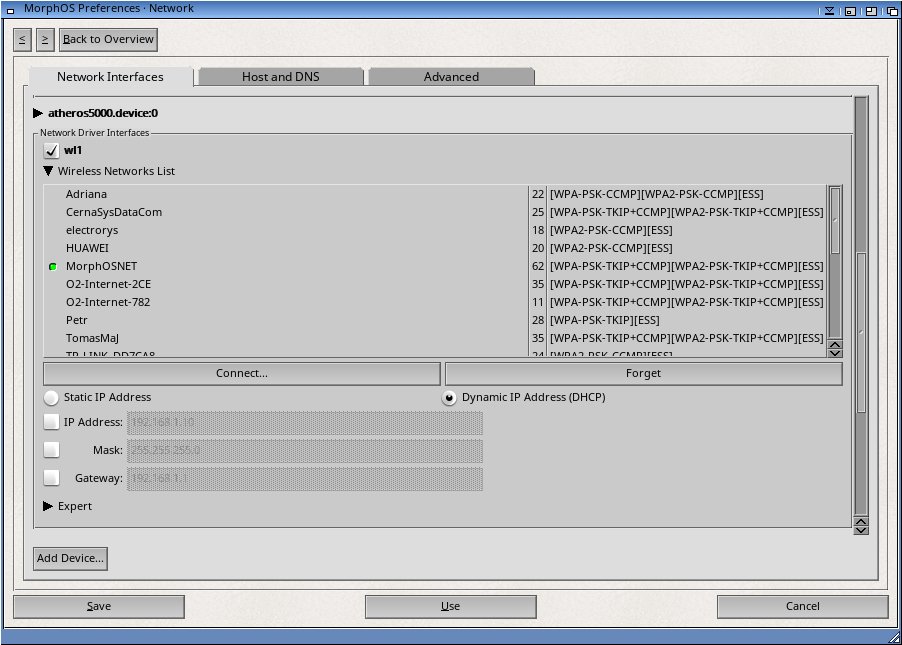902x645 pixels.
Task: Expand the atheros5000.device:0 entry
Action: pos(38,113)
